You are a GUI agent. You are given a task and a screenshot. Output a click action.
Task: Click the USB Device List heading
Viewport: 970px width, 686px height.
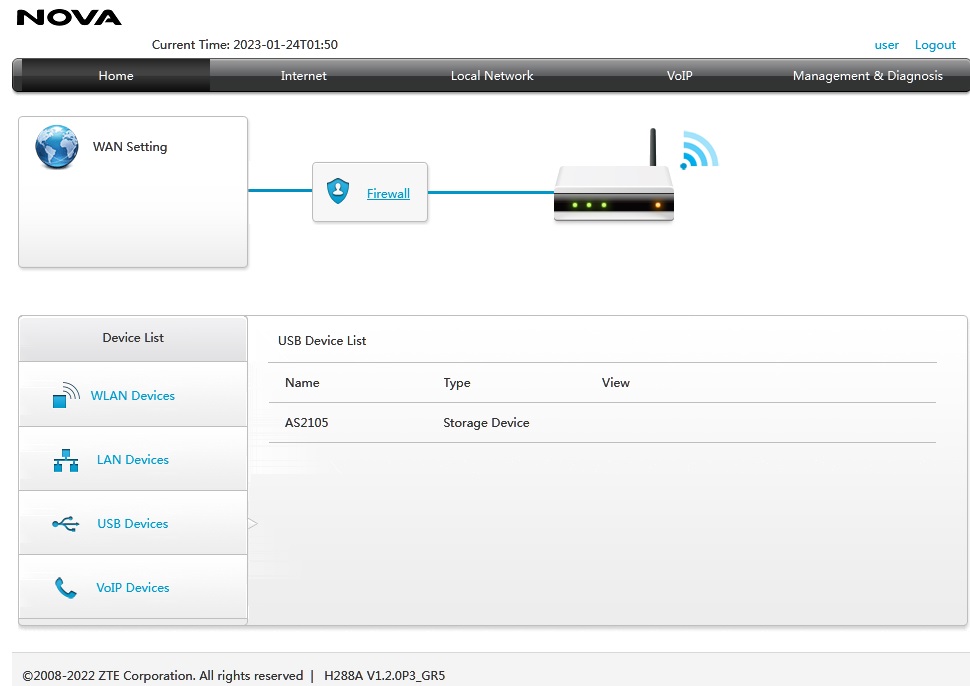322,341
